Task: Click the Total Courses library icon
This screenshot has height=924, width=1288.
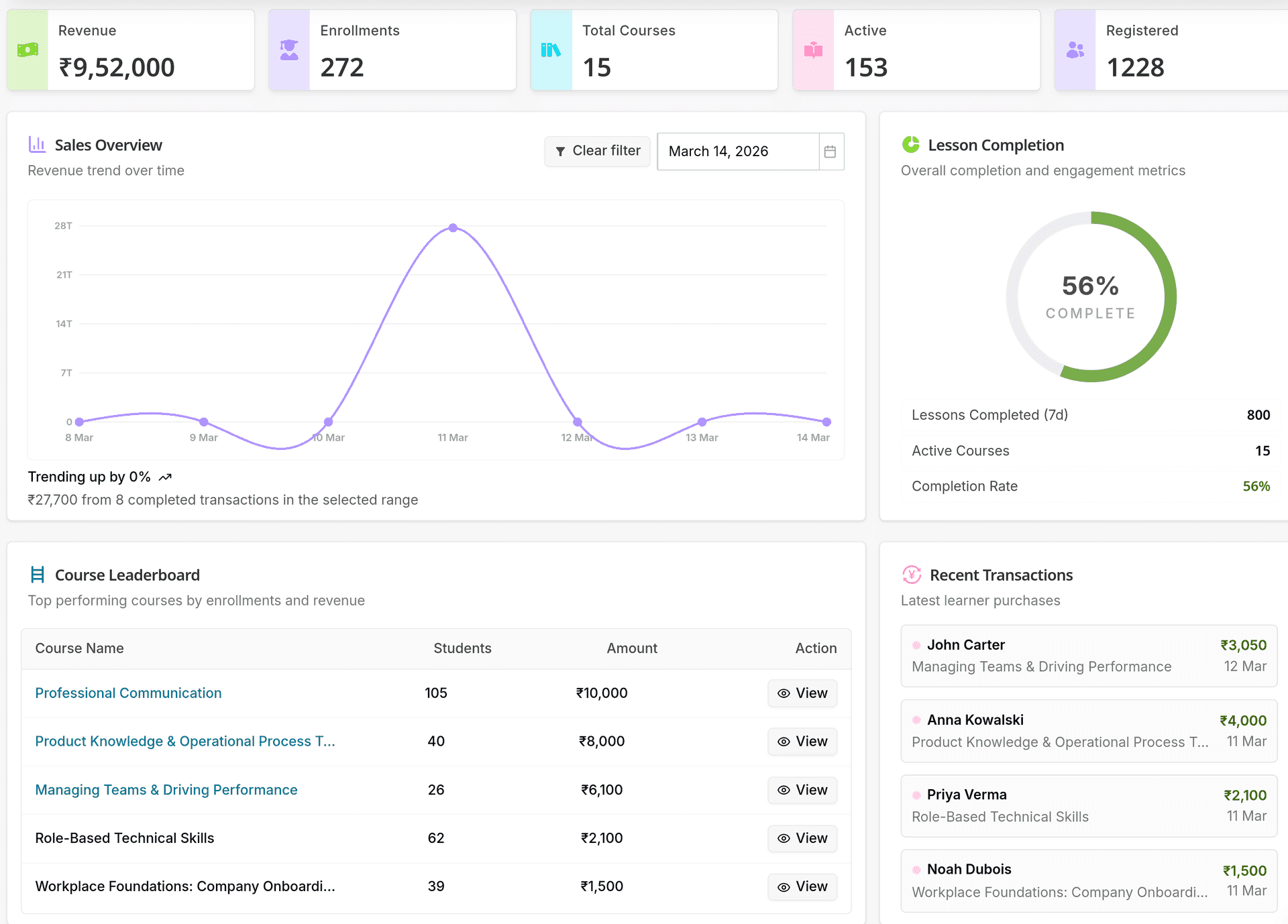Action: (x=550, y=49)
